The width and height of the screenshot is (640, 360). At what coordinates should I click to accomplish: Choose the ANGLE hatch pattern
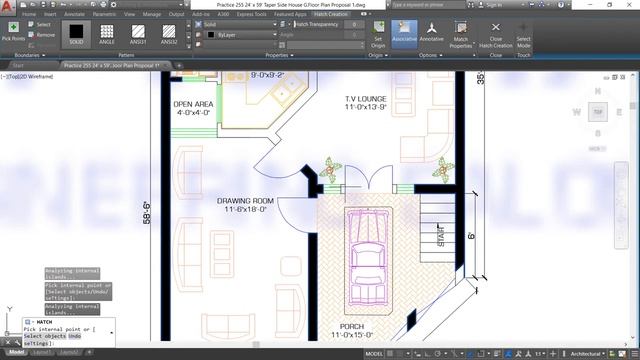(107, 33)
